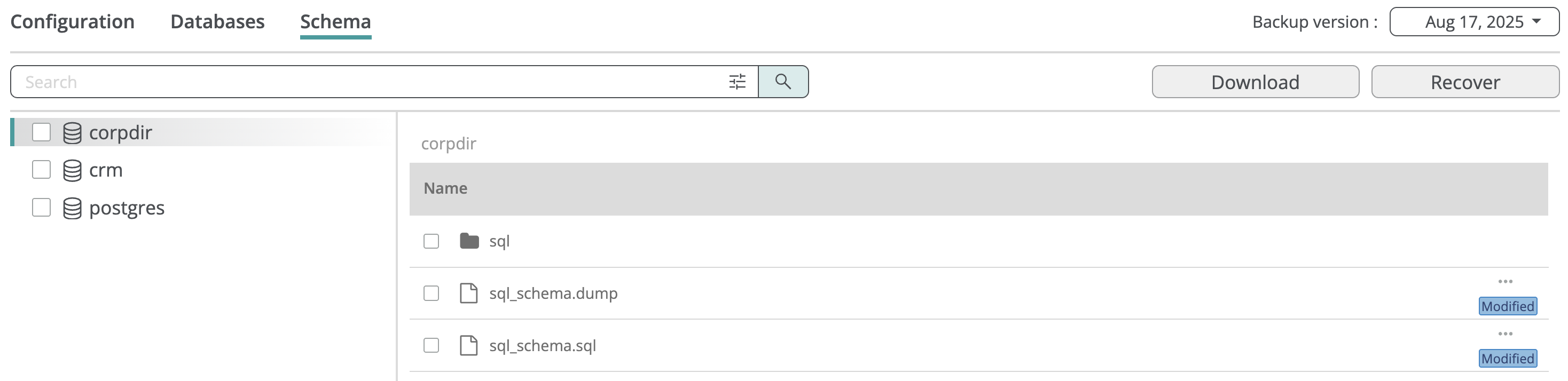Click the search magnifier button
1568x381 pixels.
click(783, 82)
